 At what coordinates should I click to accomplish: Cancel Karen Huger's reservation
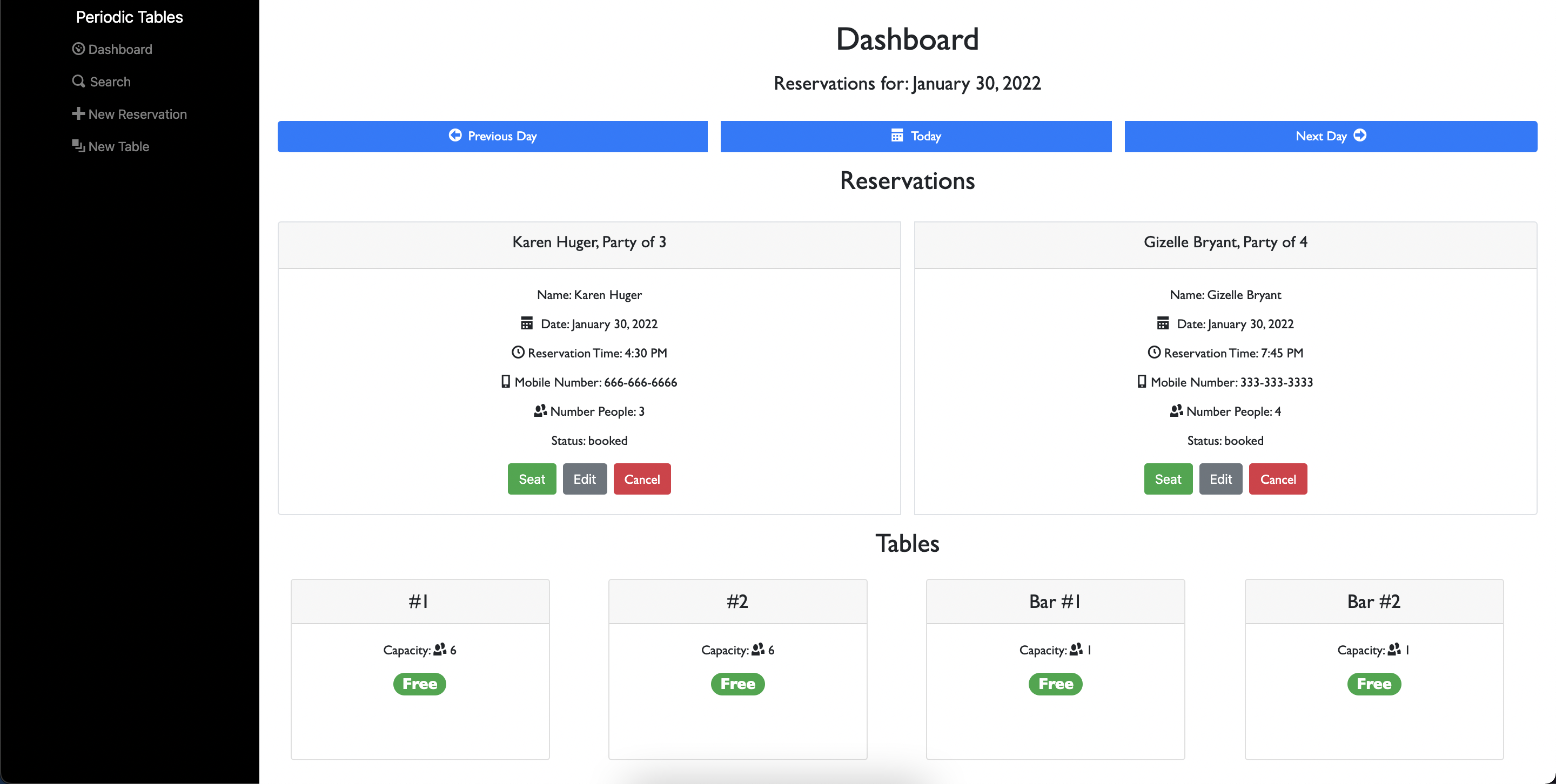[x=642, y=478]
